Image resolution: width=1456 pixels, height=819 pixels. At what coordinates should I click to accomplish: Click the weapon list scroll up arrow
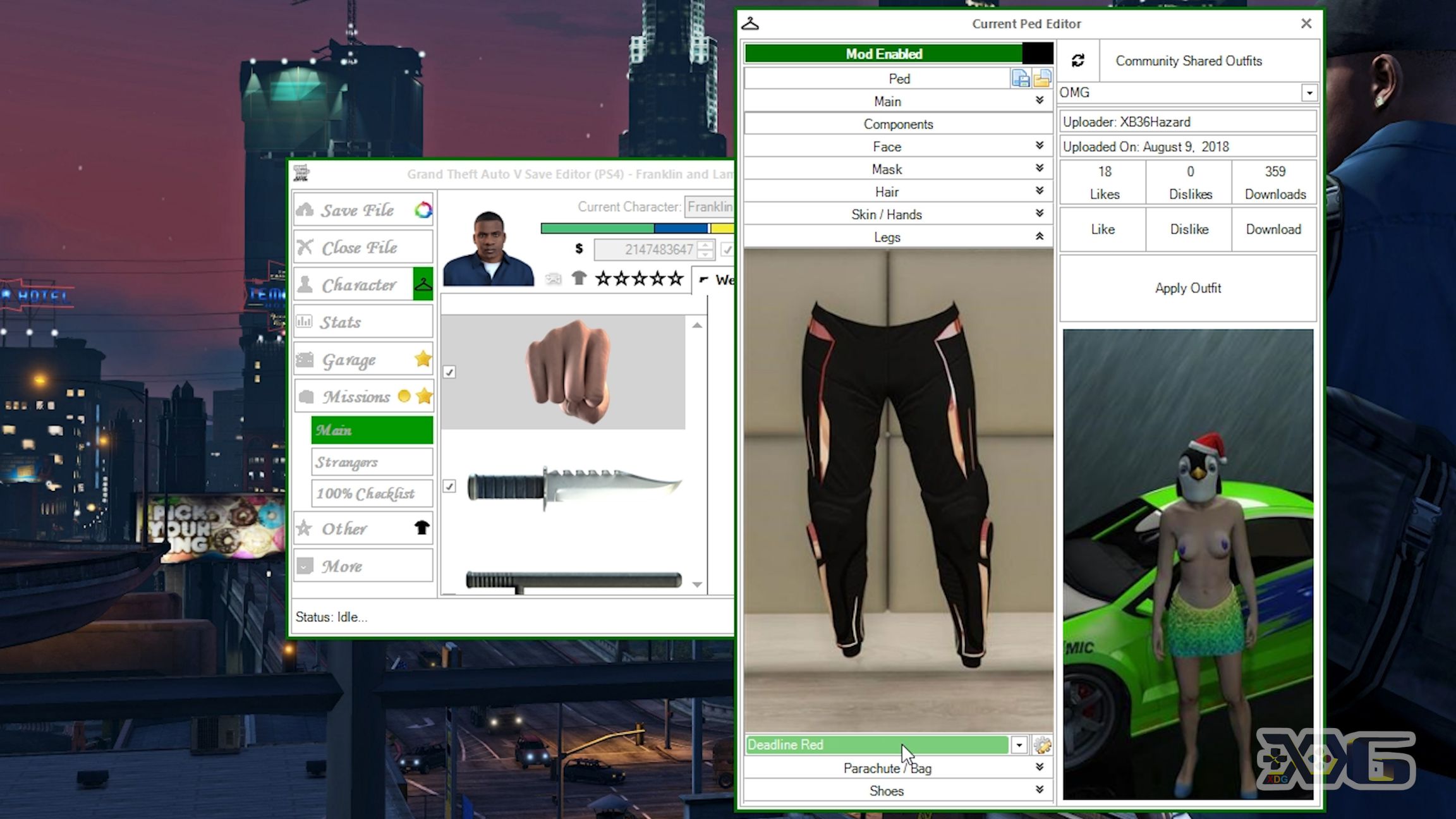coord(697,325)
